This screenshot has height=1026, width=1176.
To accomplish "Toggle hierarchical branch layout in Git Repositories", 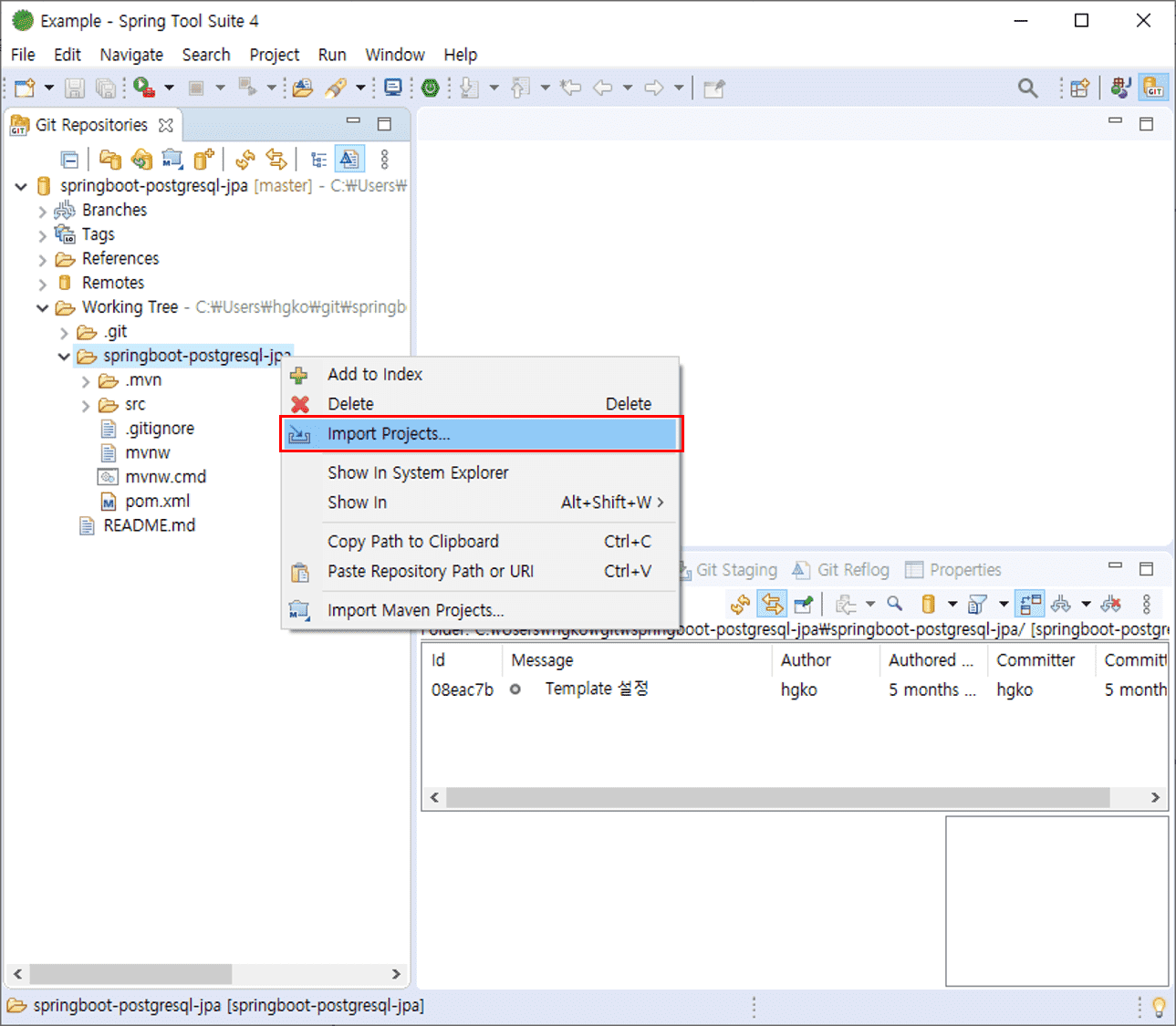I will coord(317,160).
